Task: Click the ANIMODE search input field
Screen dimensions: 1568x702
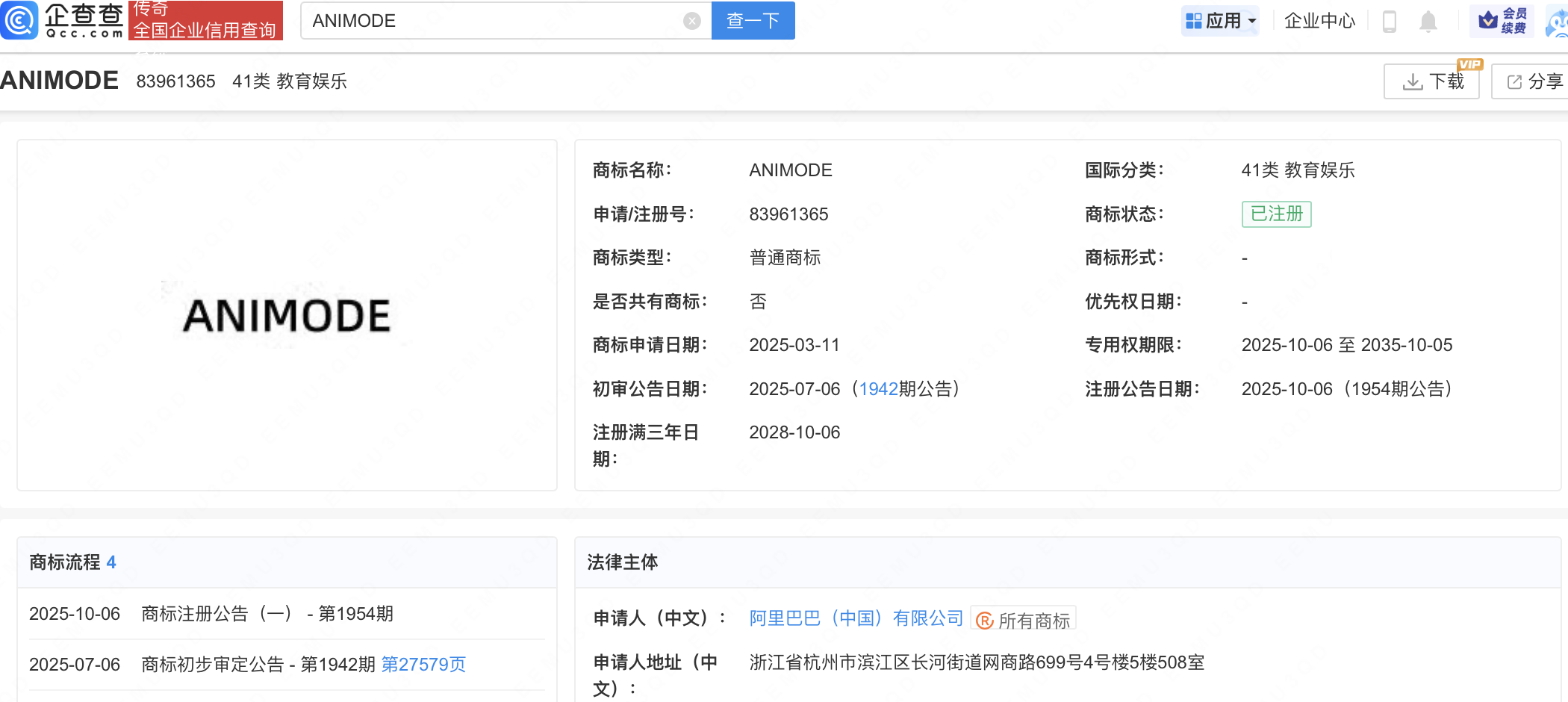Action: point(493,21)
